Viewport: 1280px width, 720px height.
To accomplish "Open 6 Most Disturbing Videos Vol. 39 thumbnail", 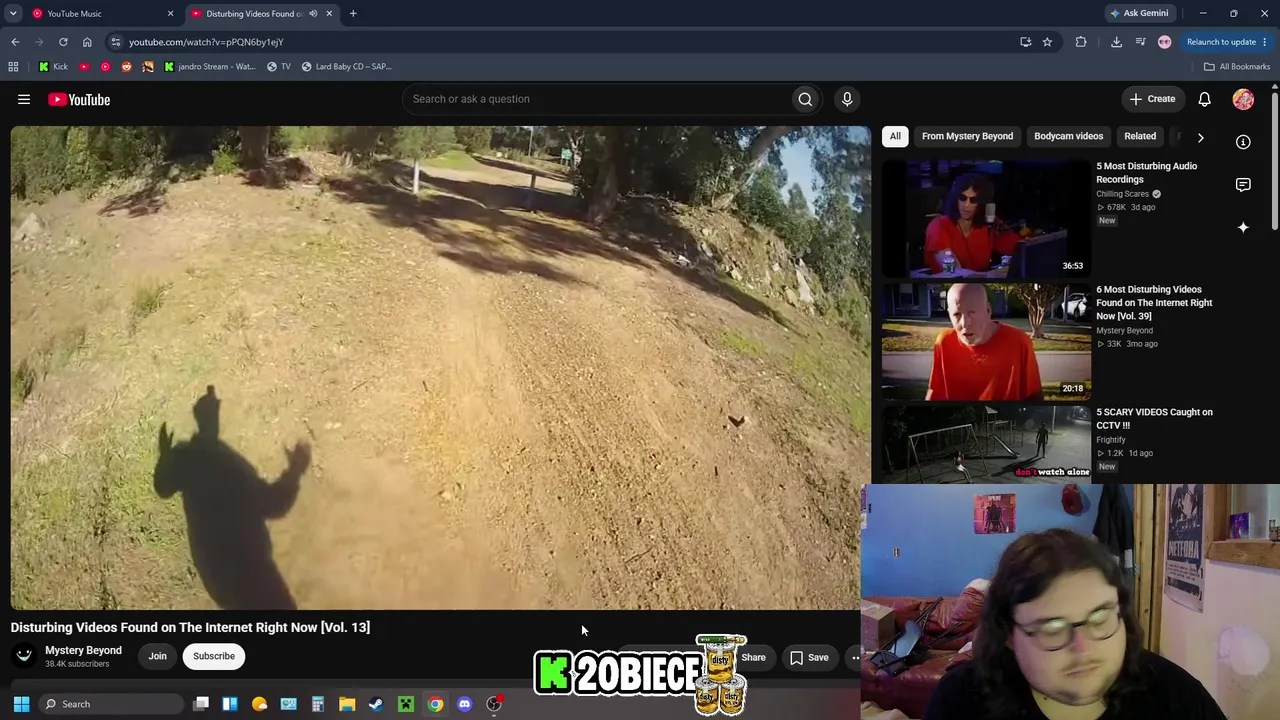I will coord(986,341).
